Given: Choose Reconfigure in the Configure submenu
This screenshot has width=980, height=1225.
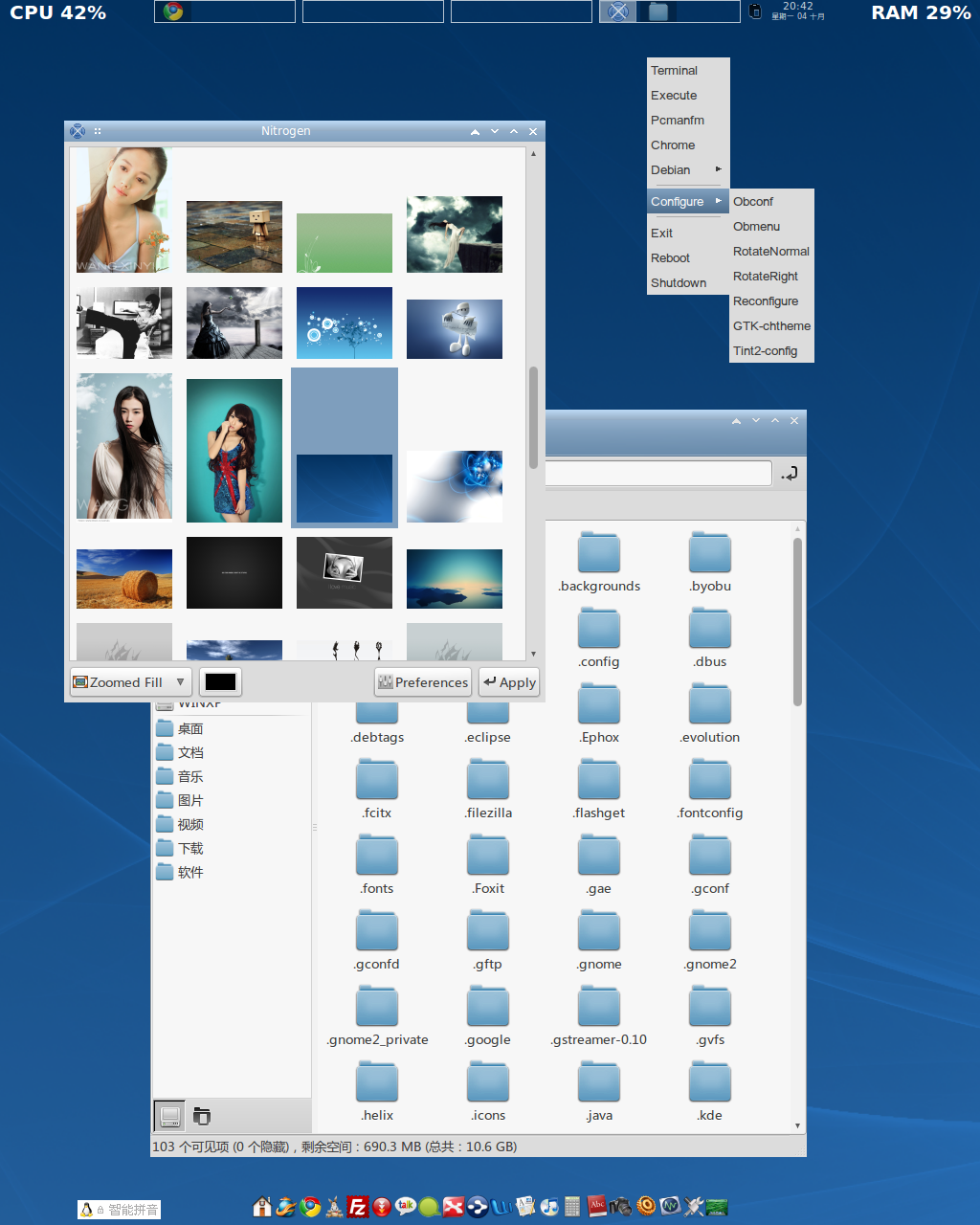Looking at the screenshot, I should (771, 301).
